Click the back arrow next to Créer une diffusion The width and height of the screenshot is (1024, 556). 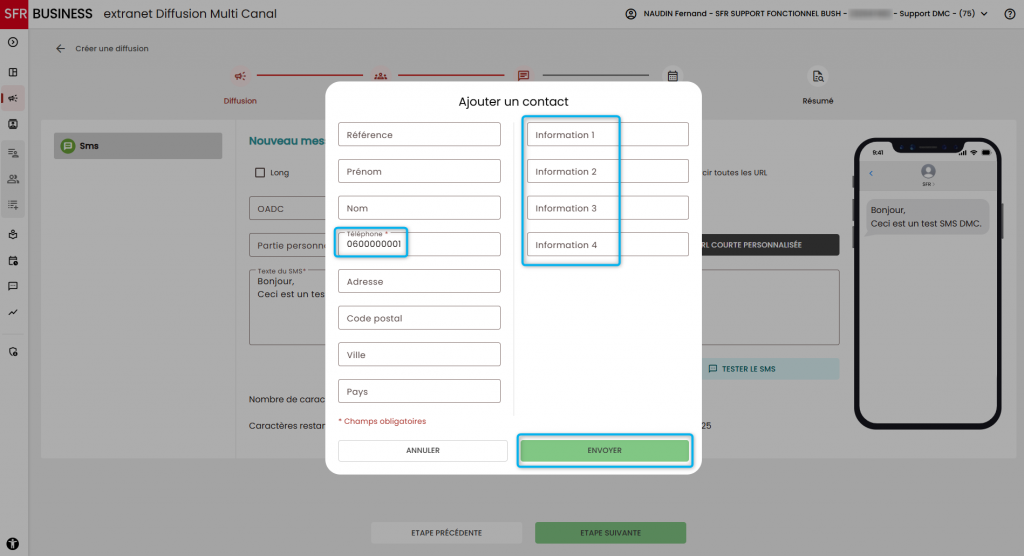point(60,48)
